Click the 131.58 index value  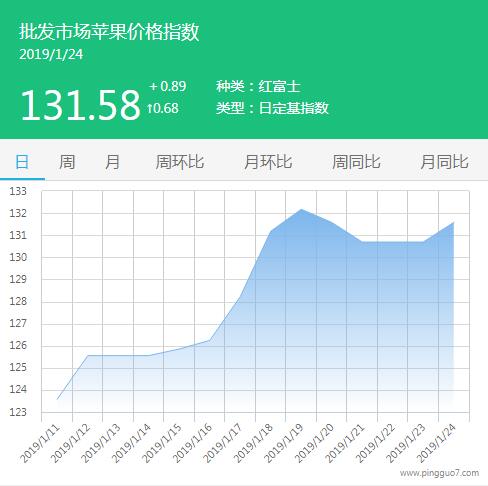pyautogui.click(x=80, y=105)
